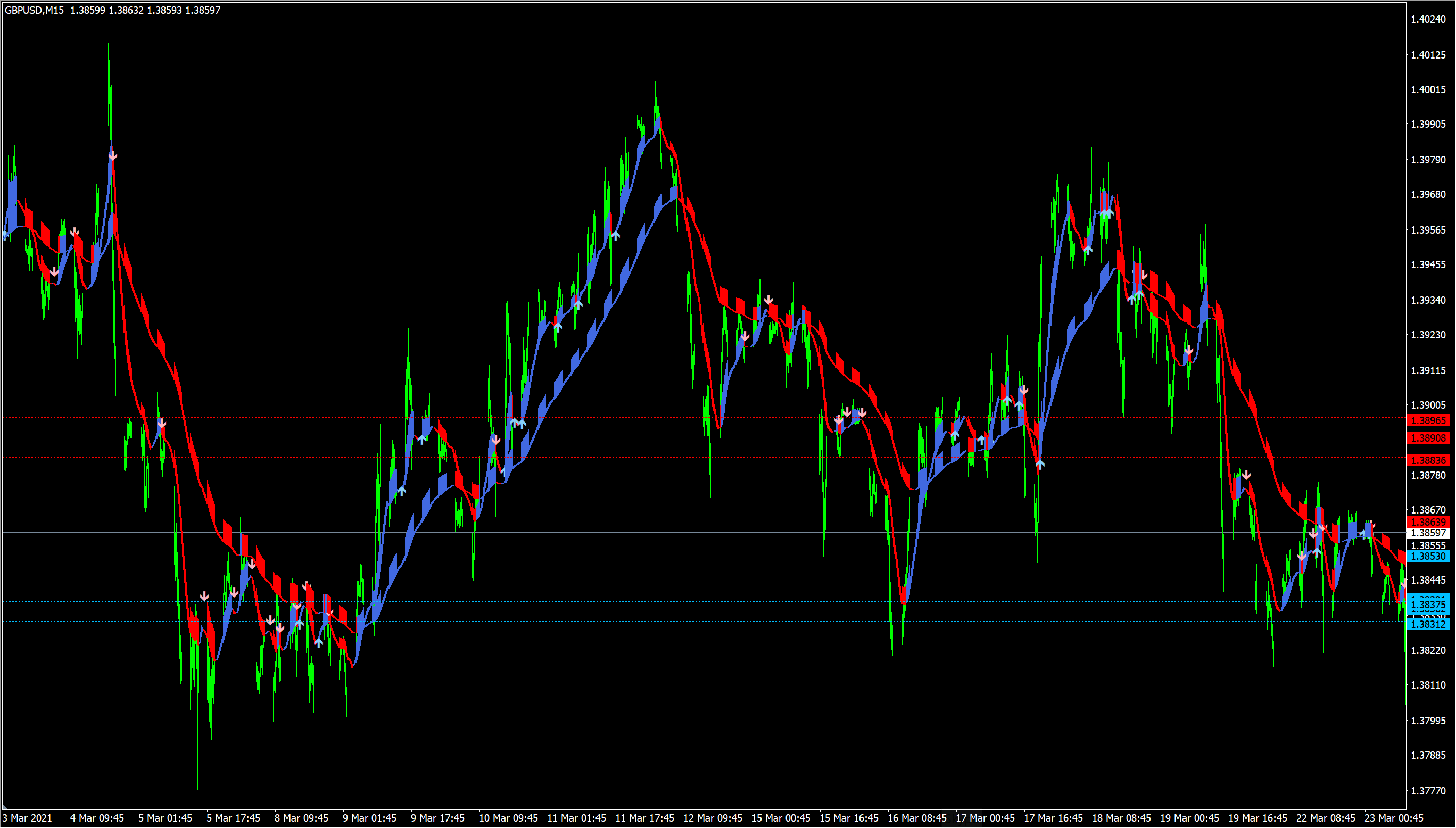Image resolution: width=1456 pixels, height=828 pixels.
Task: Click the white current price 1.38597 label
Action: tap(1428, 533)
